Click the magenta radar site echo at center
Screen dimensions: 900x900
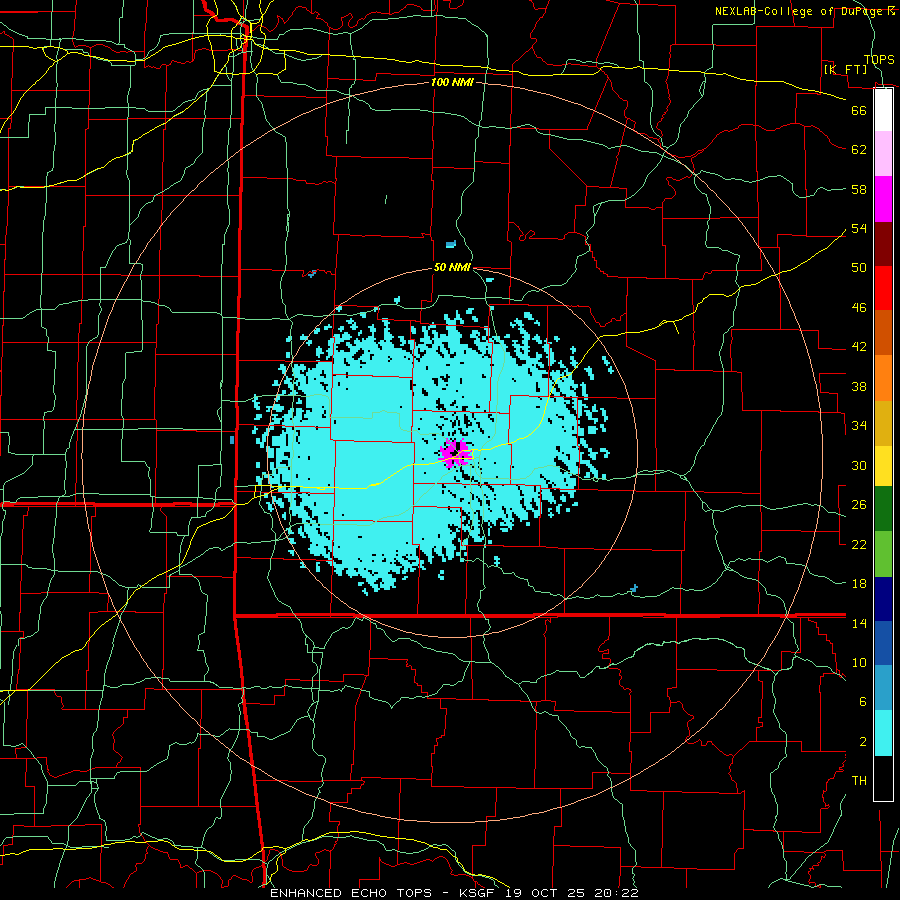tap(455, 453)
